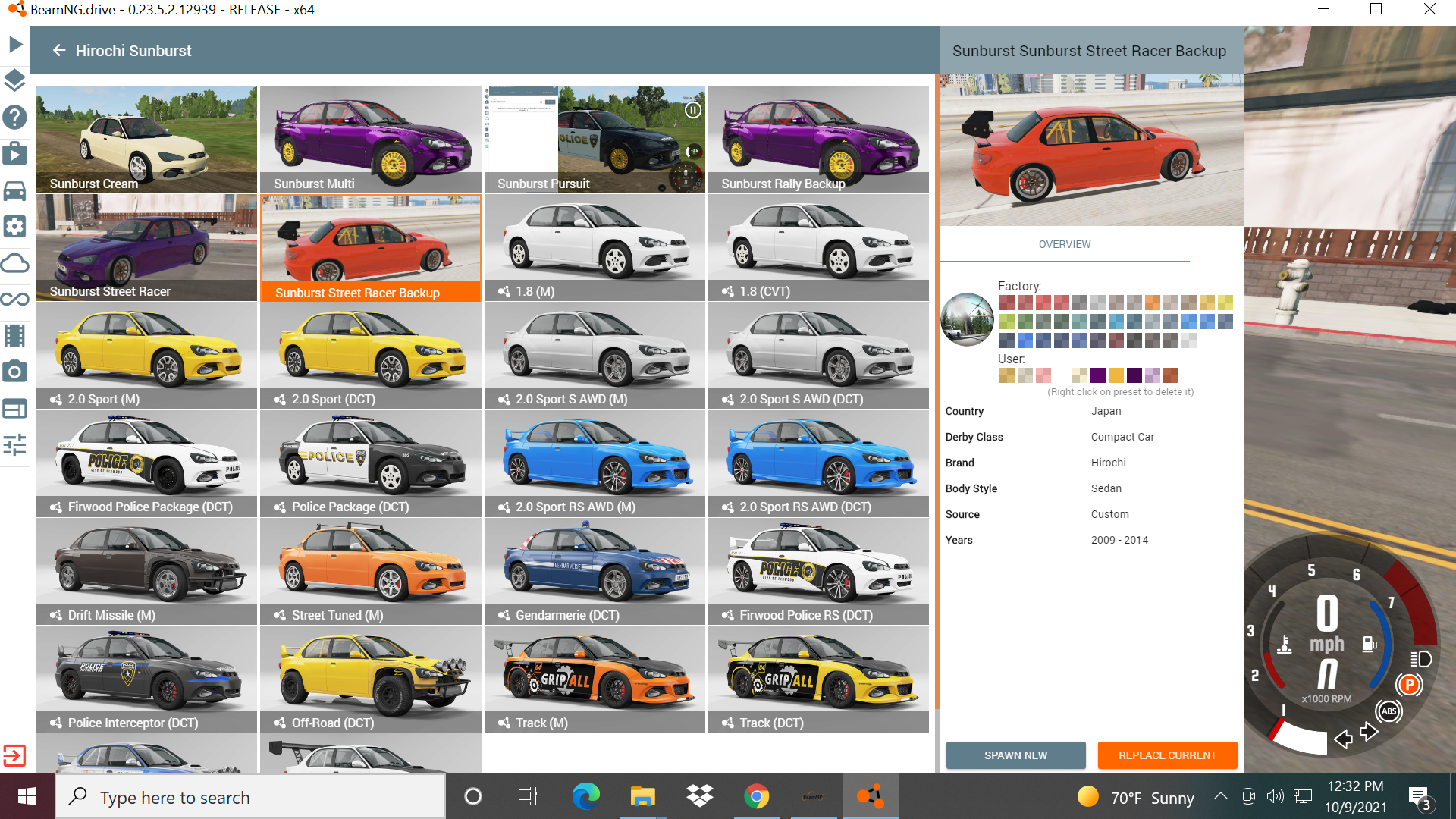Open the Environment cloud icon
This screenshot has height=819, width=1456.
(15, 263)
